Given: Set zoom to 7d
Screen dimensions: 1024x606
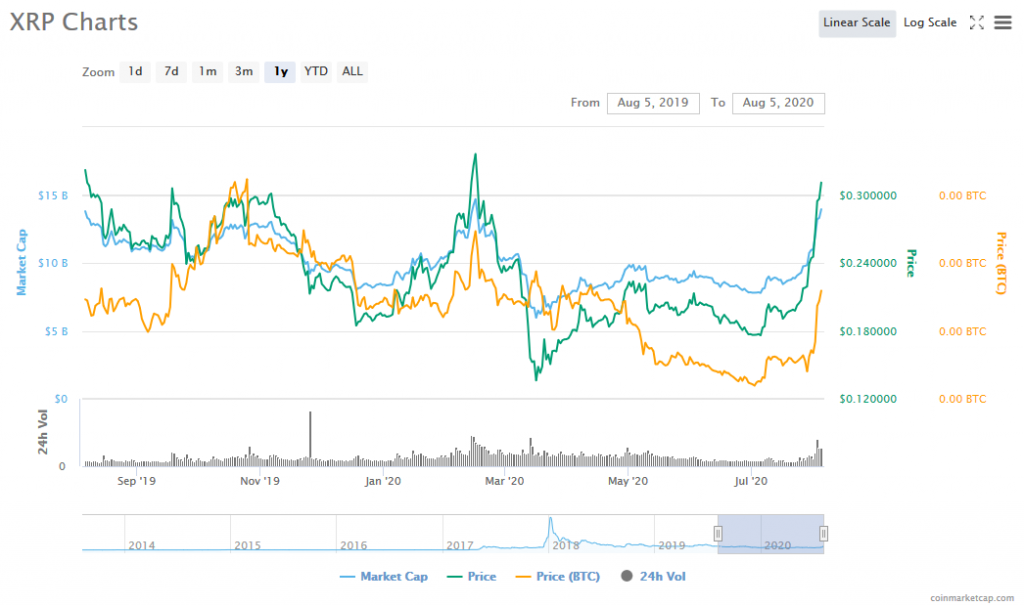Looking at the screenshot, I should click(171, 71).
